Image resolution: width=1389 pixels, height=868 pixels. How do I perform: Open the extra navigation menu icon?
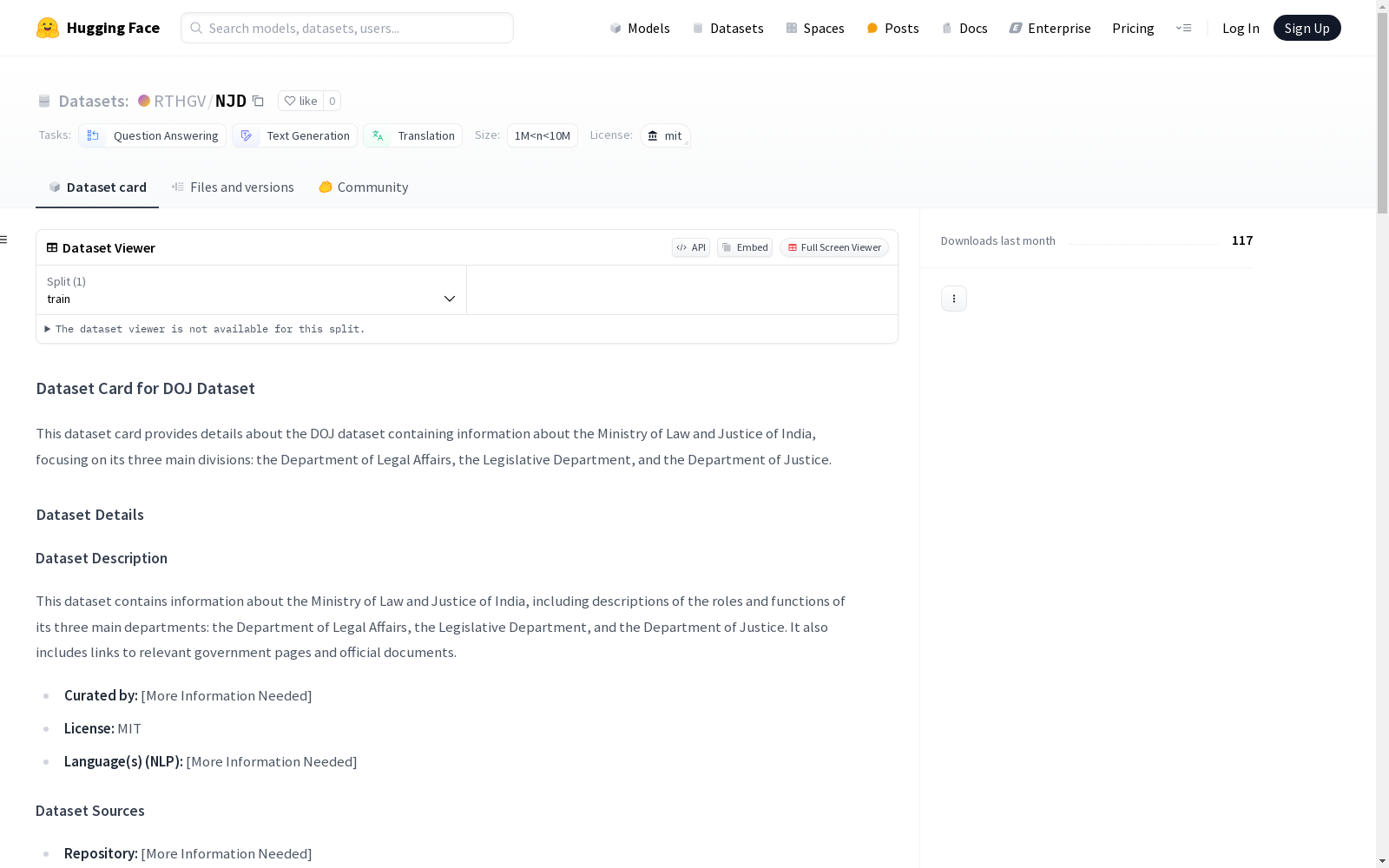[1183, 28]
